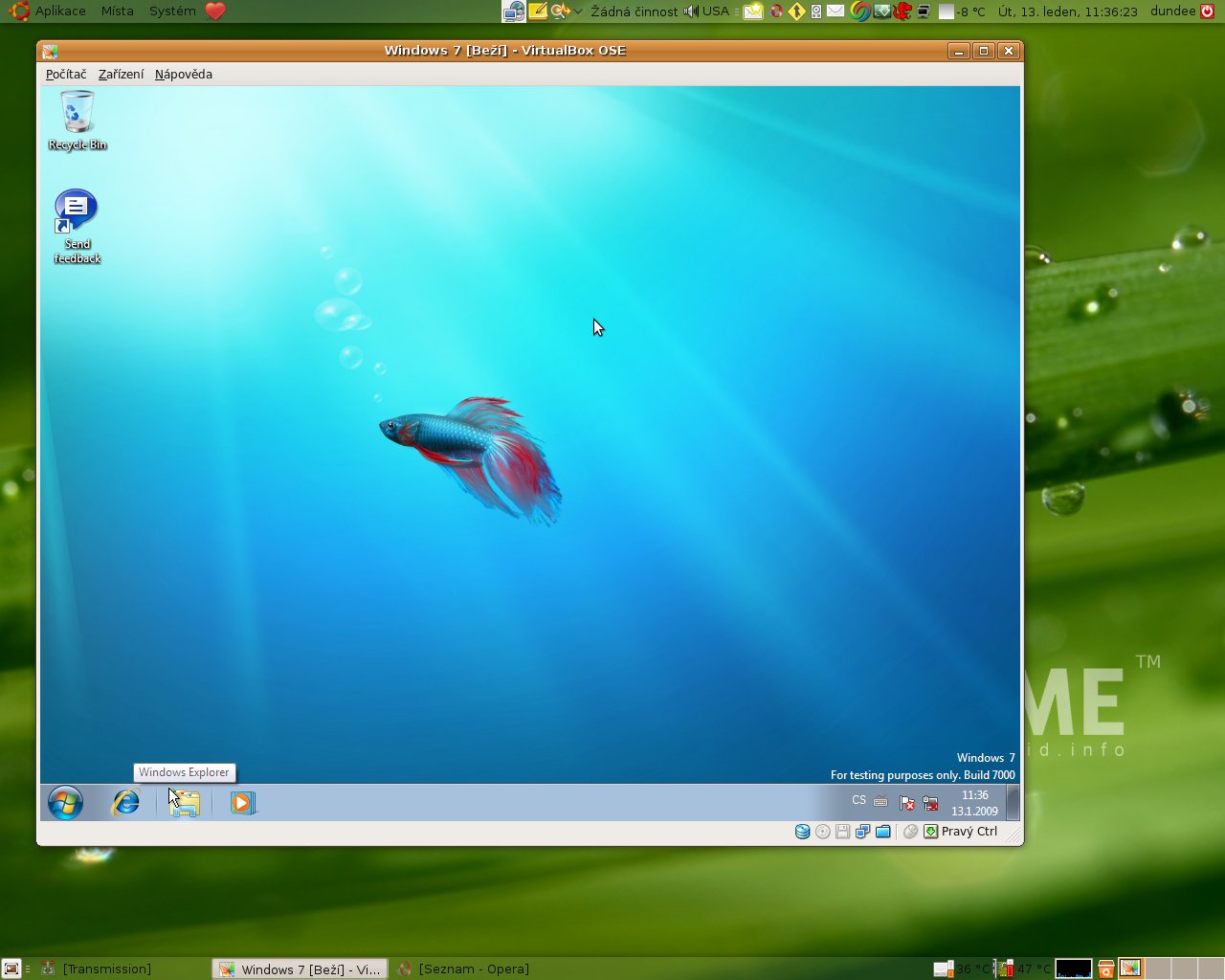Open the Zařízení menu in VirtualBox
This screenshot has width=1225, height=980.
click(x=122, y=75)
